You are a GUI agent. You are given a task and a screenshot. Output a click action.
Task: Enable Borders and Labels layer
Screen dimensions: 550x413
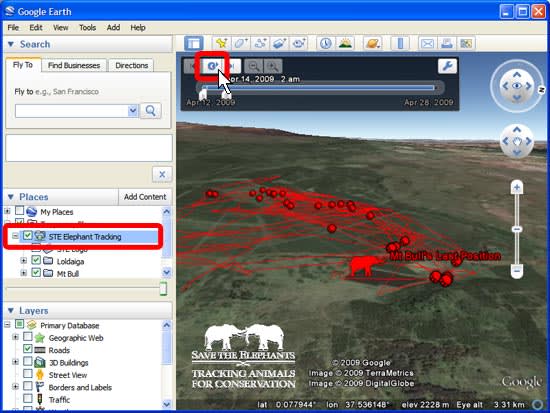coord(27,386)
